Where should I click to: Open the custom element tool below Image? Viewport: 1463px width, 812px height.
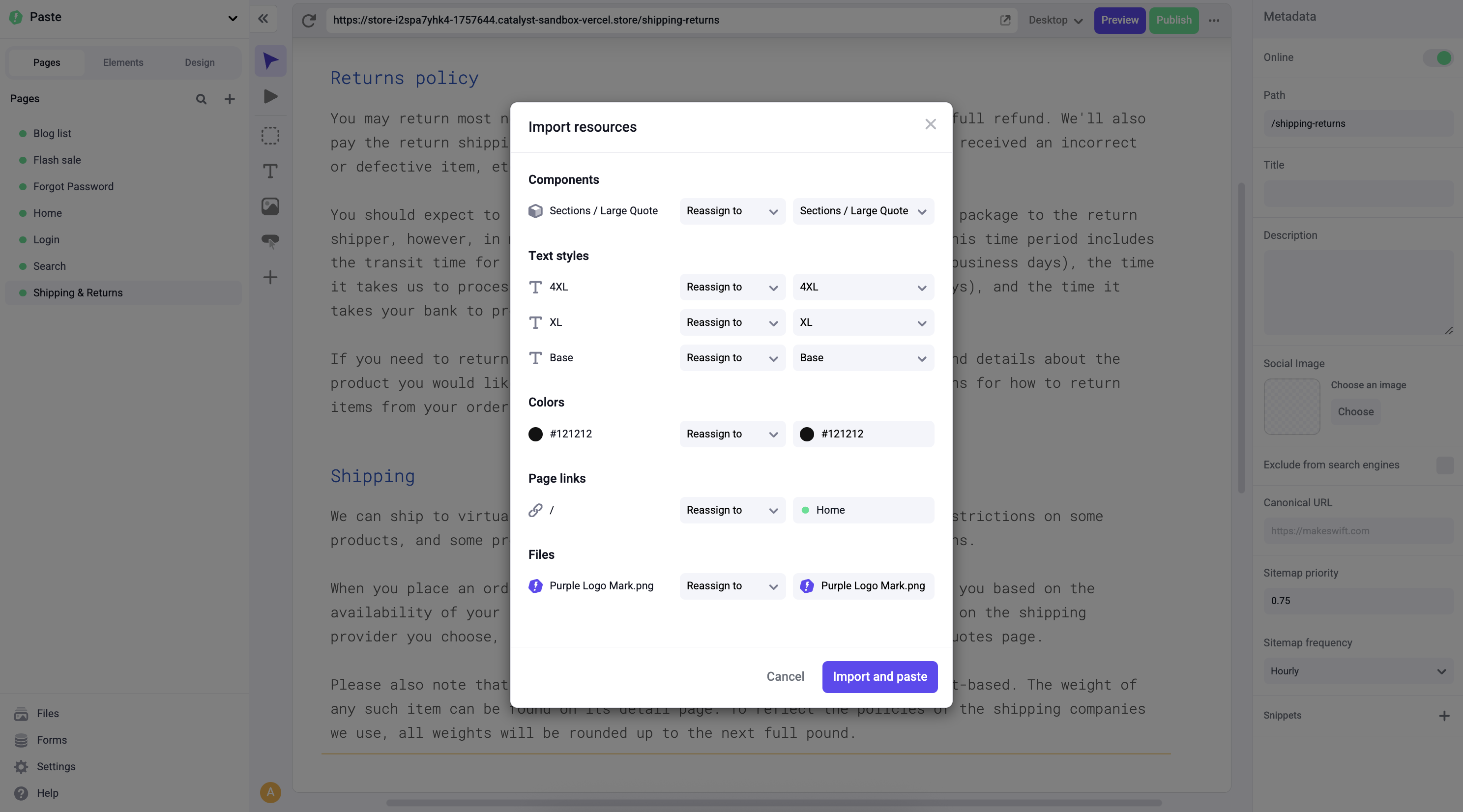point(270,241)
